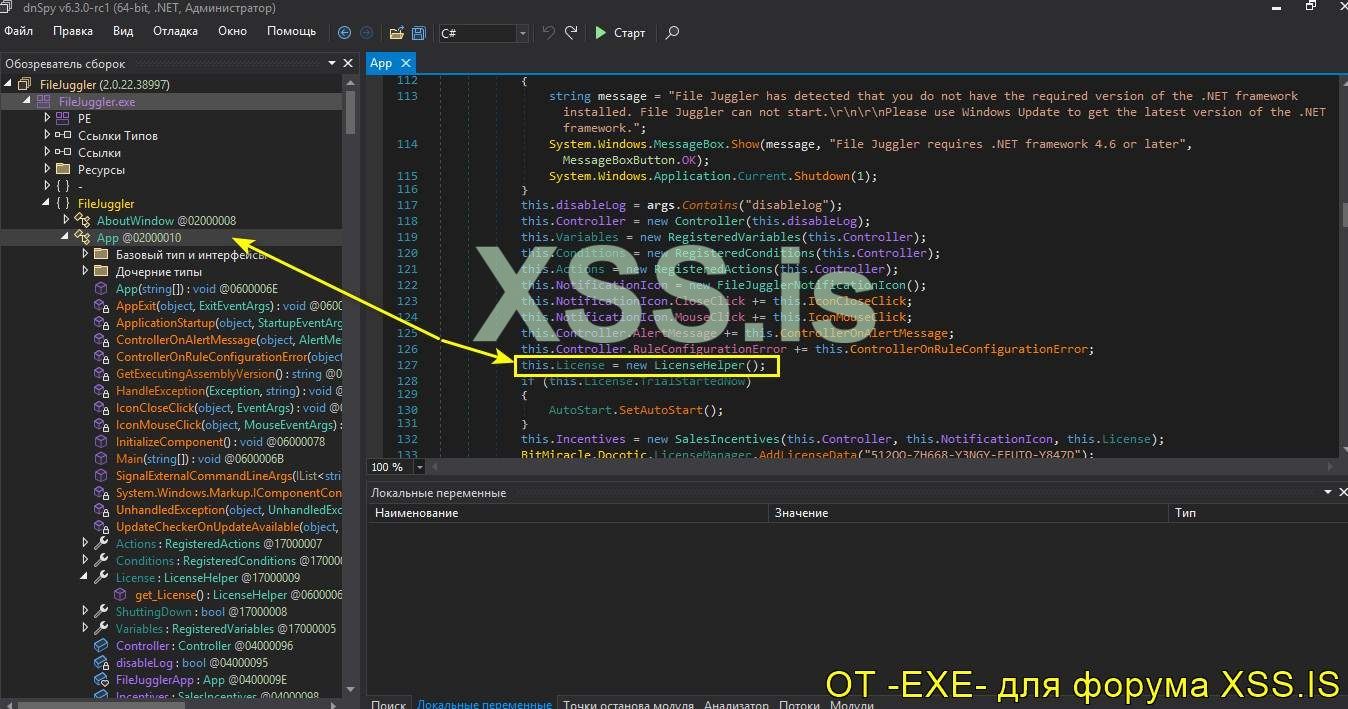The width and height of the screenshot is (1348, 709).
Task: Click the App class icon
Action: tap(82, 237)
